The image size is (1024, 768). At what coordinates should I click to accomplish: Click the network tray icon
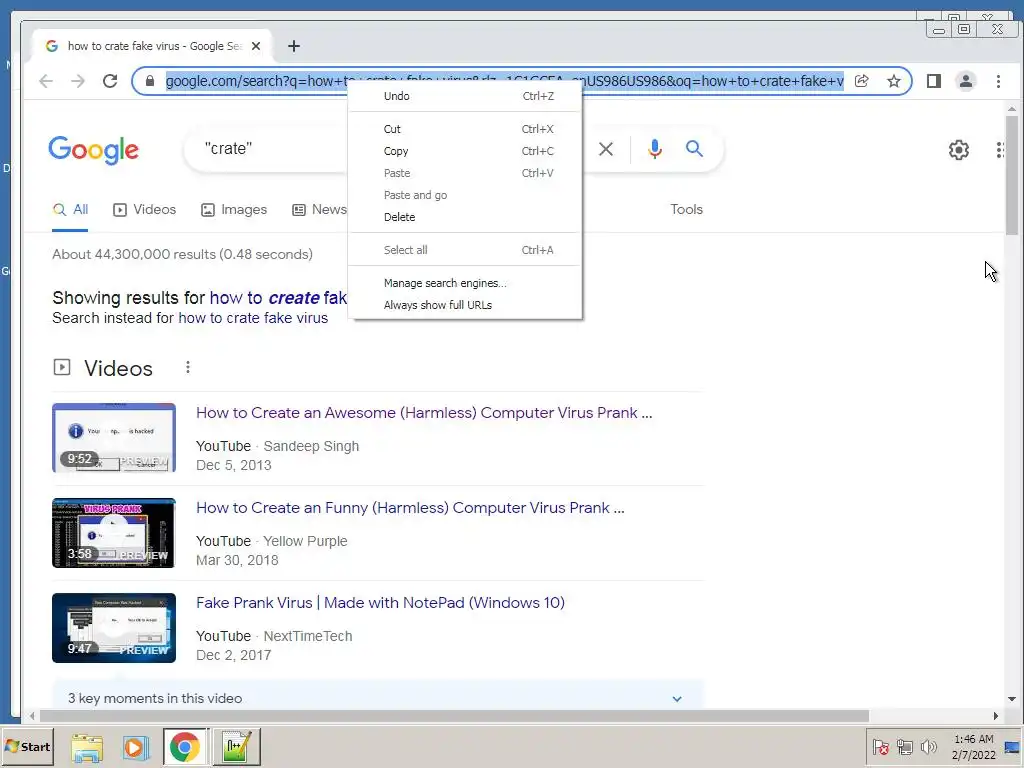pos(904,746)
